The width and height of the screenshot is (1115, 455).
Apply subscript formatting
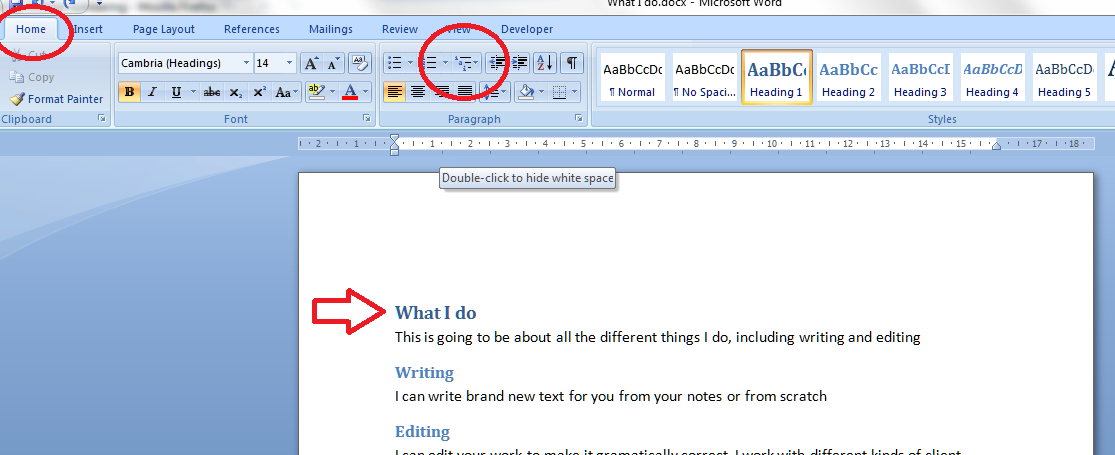click(235, 92)
